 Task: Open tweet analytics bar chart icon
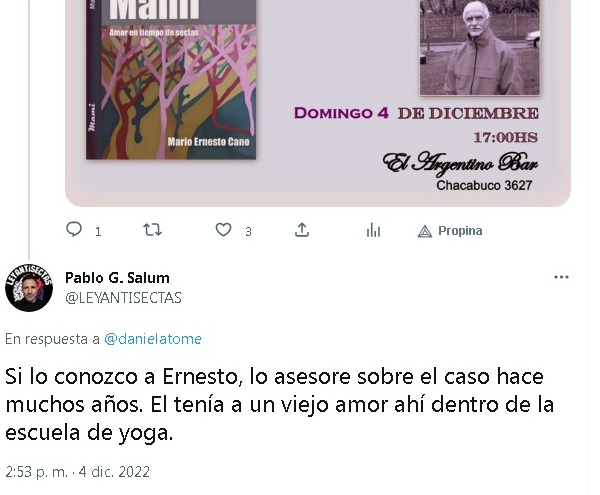[x=373, y=230]
